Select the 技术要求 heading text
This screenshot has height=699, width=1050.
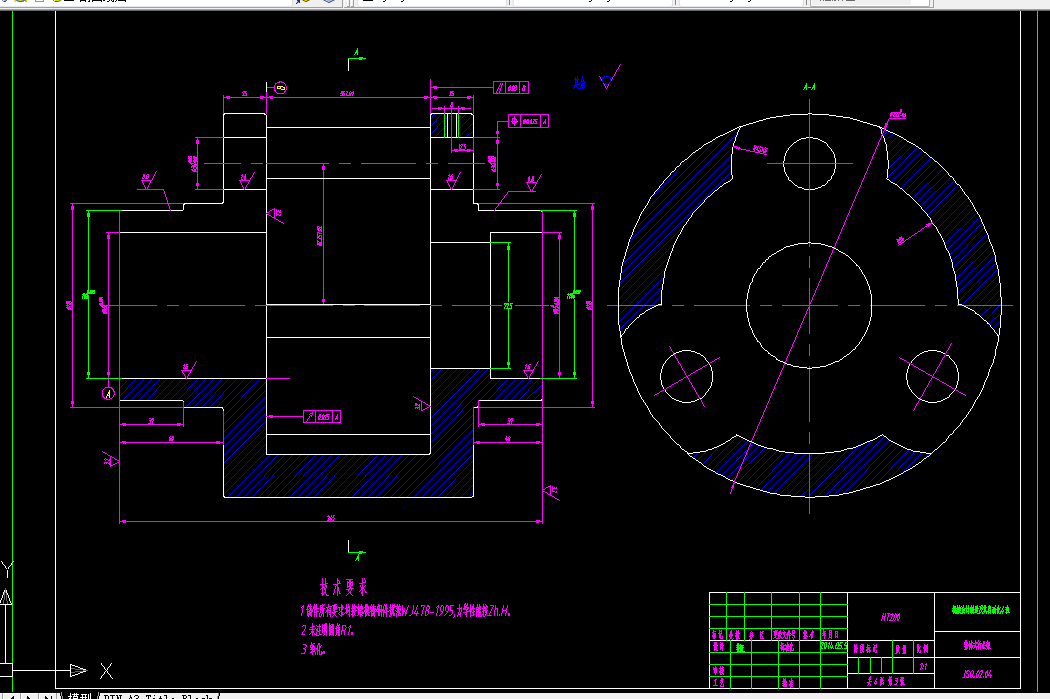coord(344,588)
